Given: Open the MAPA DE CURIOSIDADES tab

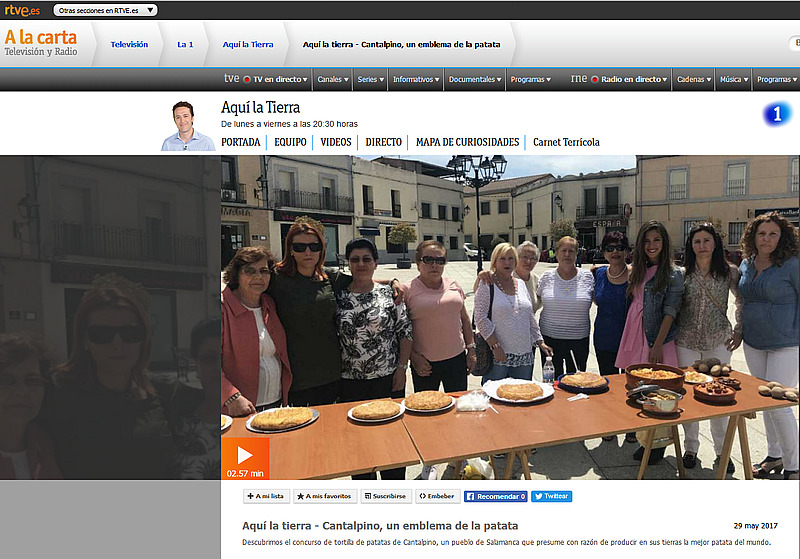Looking at the screenshot, I should click(467, 142).
